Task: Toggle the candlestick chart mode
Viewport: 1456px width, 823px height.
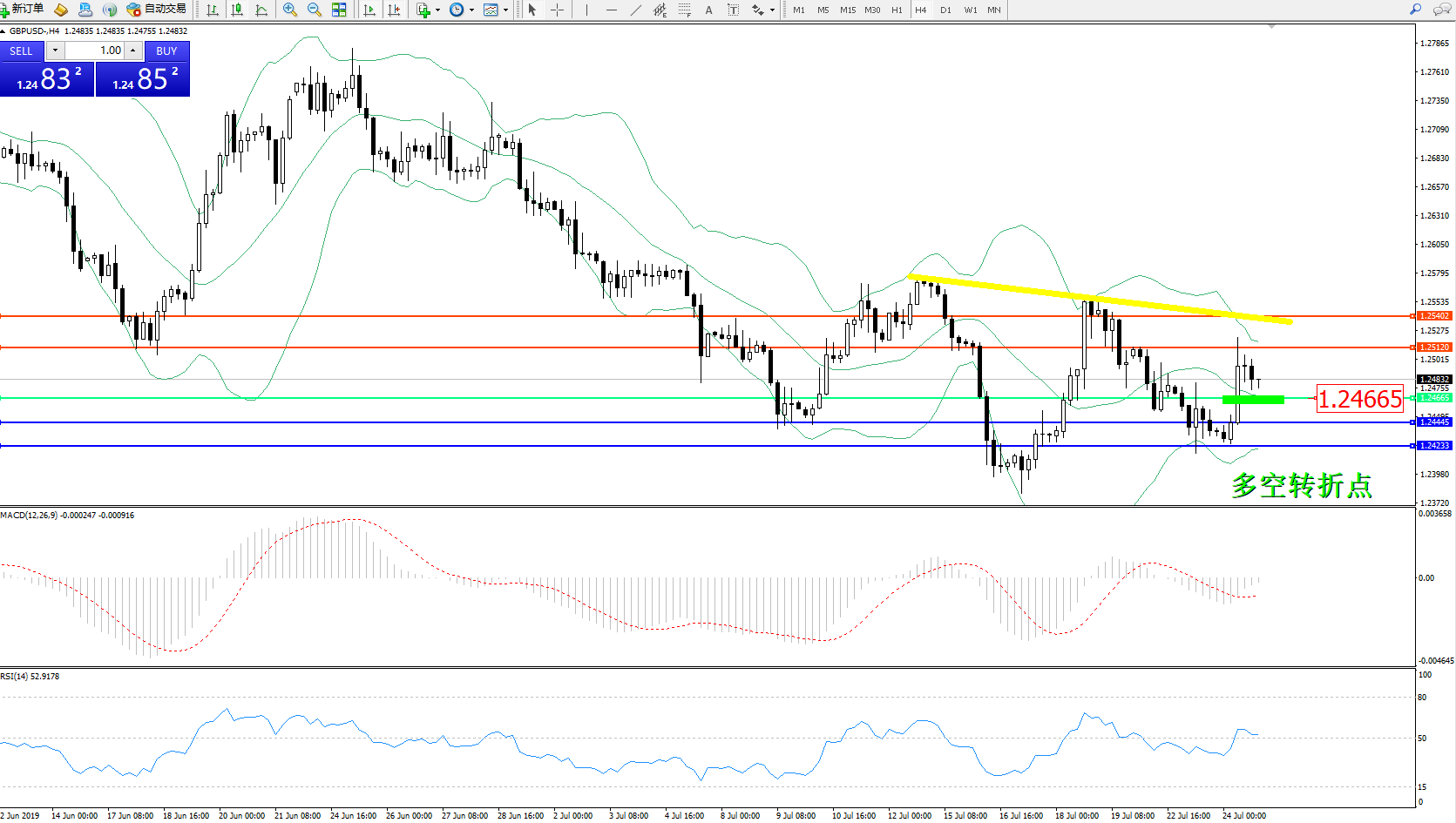Action: coord(237,10)
